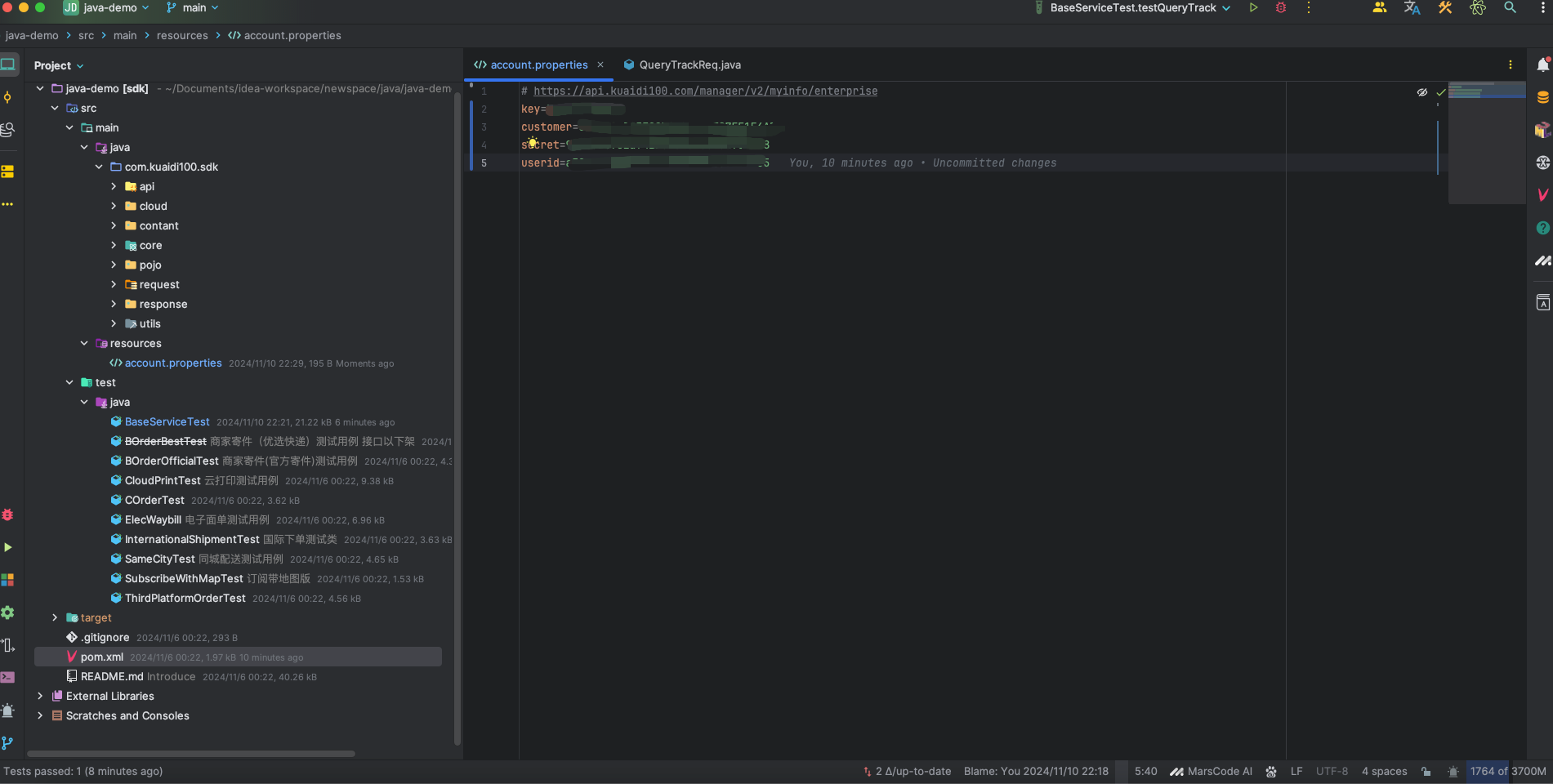The height and width of the screenshot is (784, 1553).
Task: Open the Structure tool window in left sidebar
Action: [8, 171]
